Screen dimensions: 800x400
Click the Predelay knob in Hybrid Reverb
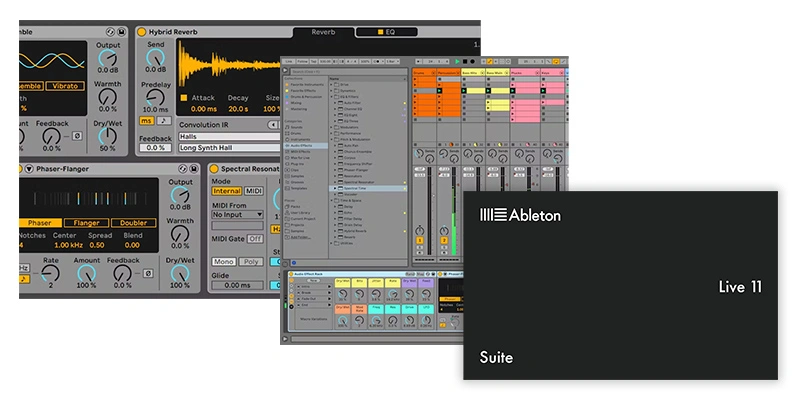click(155, 97)
